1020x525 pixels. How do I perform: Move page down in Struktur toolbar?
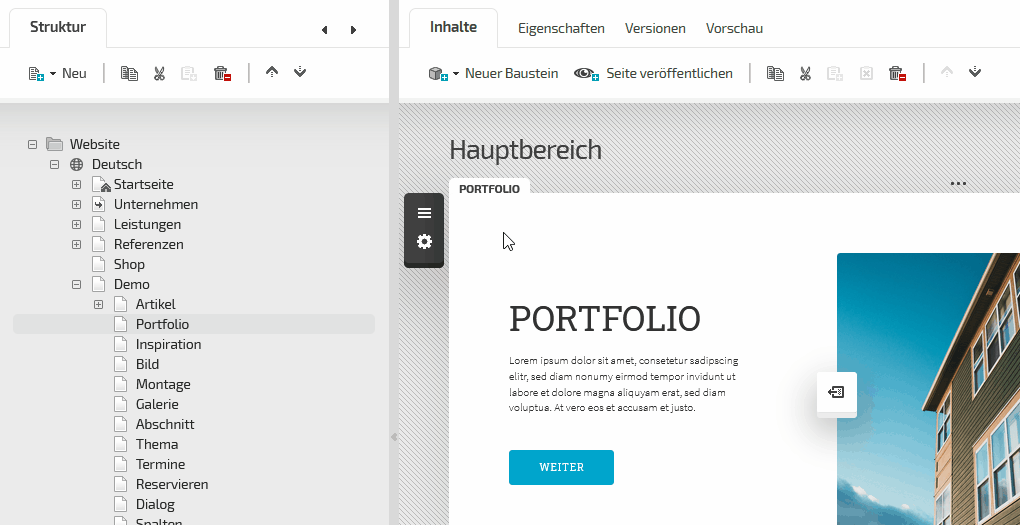point(300,73)
